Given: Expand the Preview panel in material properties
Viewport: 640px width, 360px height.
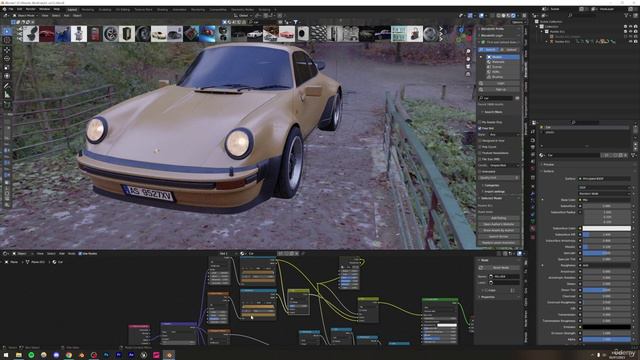Looking at the screenshot, I should click(x=549, y=164).
